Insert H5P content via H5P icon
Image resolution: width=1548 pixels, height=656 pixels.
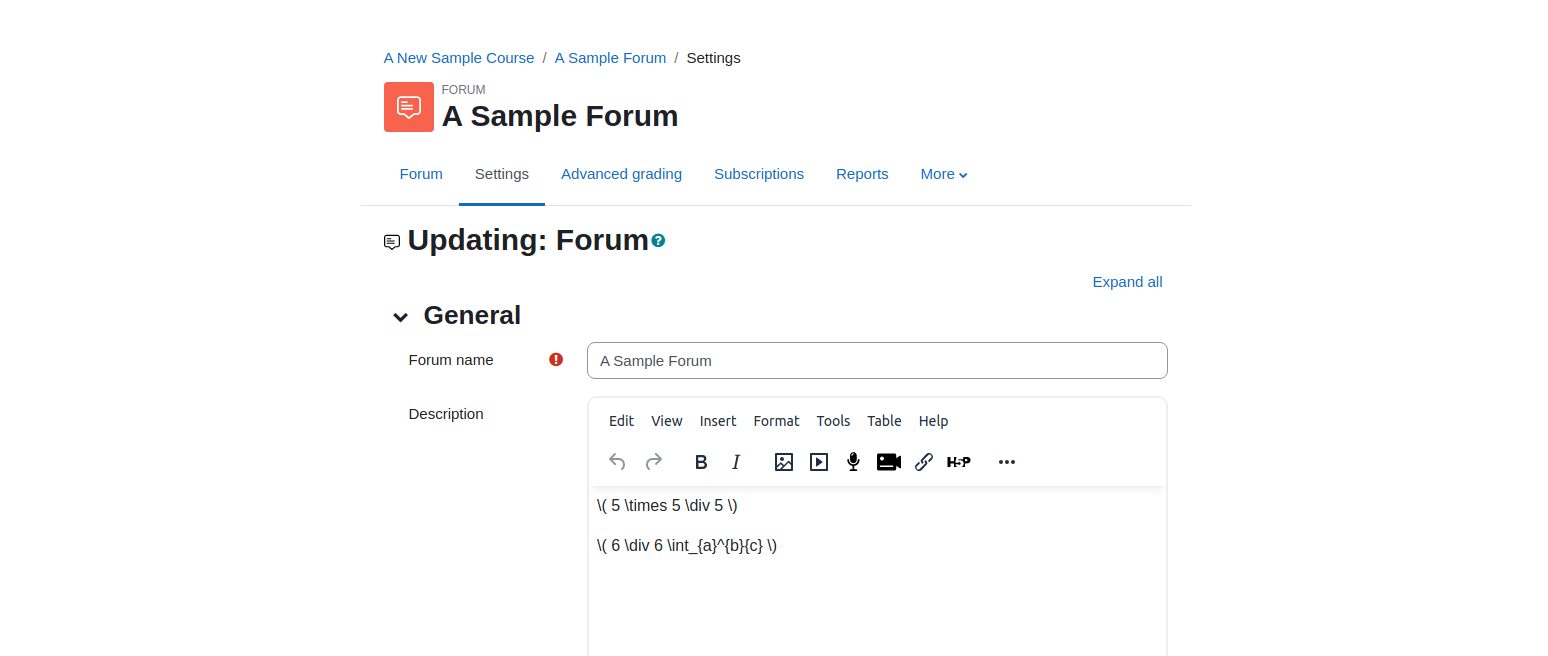tap(959, 462)
